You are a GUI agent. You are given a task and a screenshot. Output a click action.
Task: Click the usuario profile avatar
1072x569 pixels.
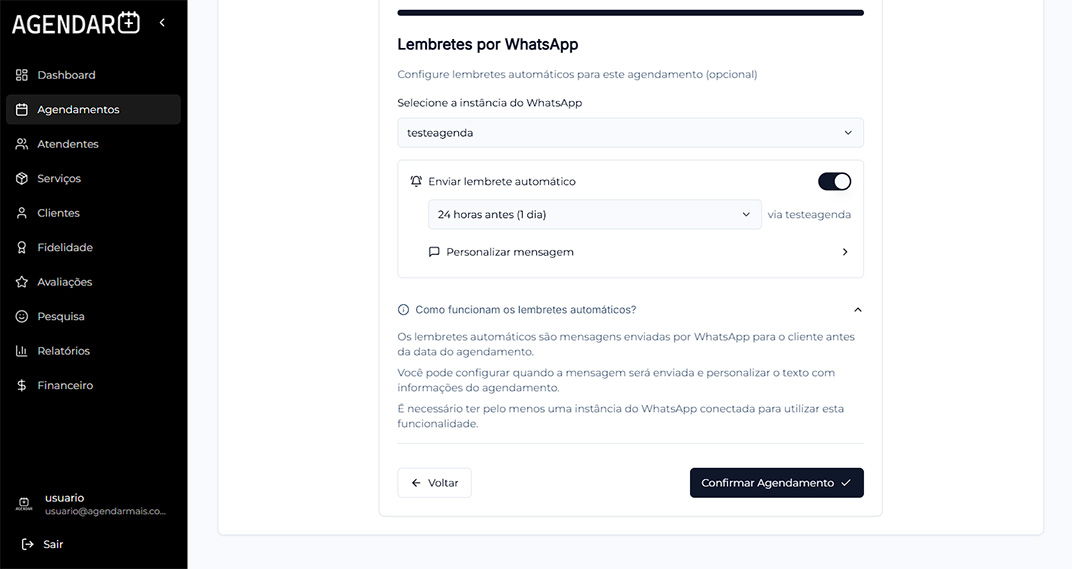point(24,504)
